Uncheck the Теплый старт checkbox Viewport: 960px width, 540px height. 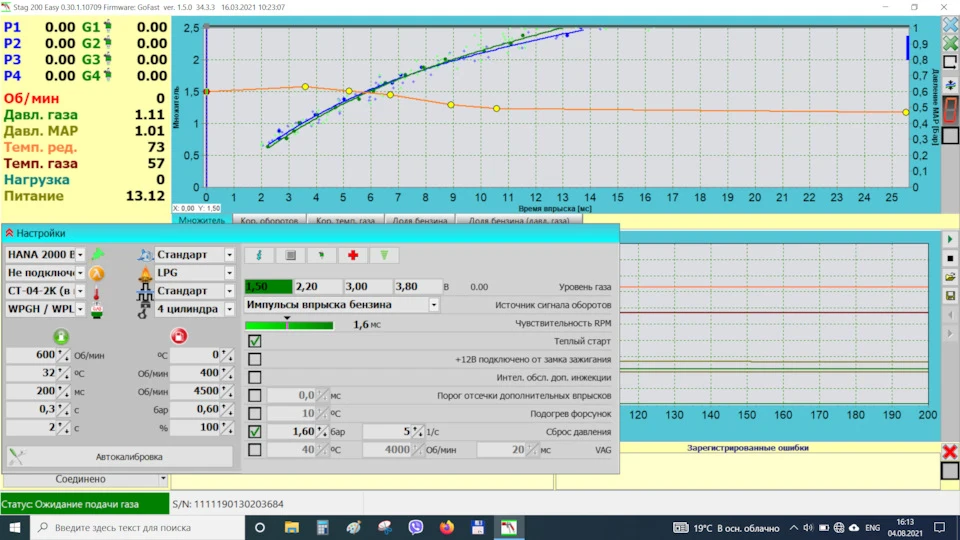pyautogui.click(x=255, y=341)
